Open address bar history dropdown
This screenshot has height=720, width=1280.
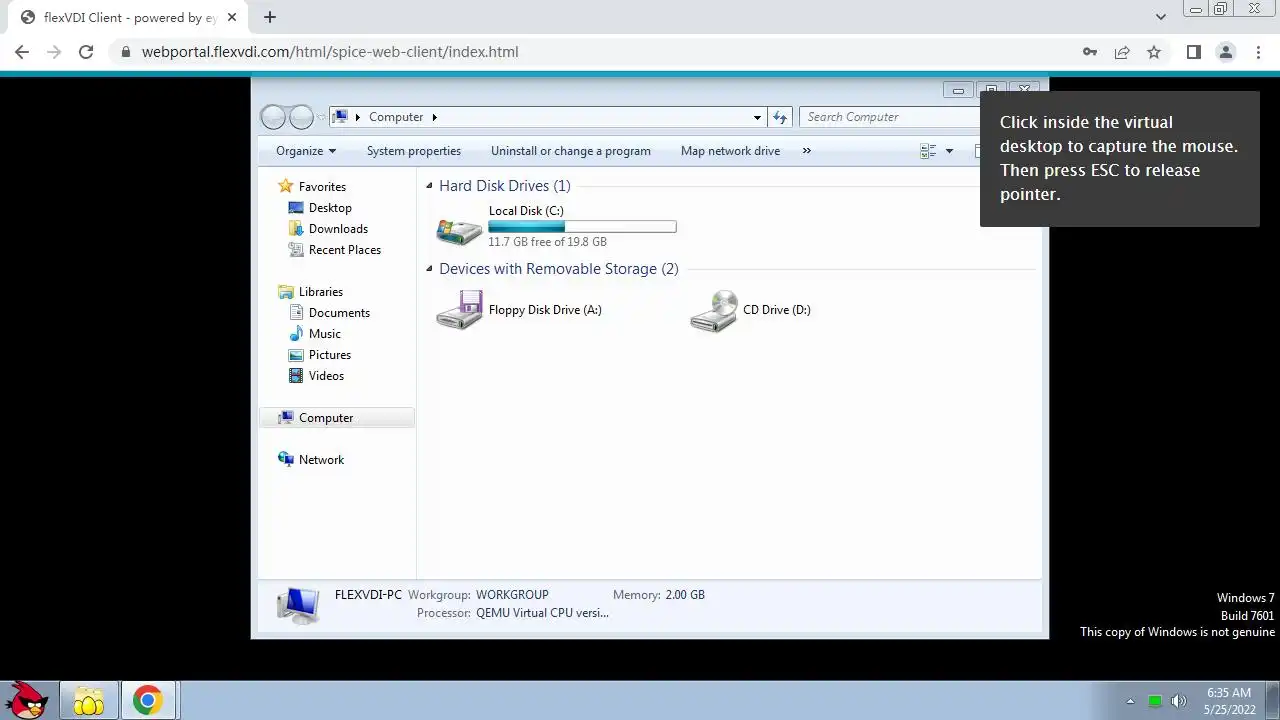click(x=757, y=117)
